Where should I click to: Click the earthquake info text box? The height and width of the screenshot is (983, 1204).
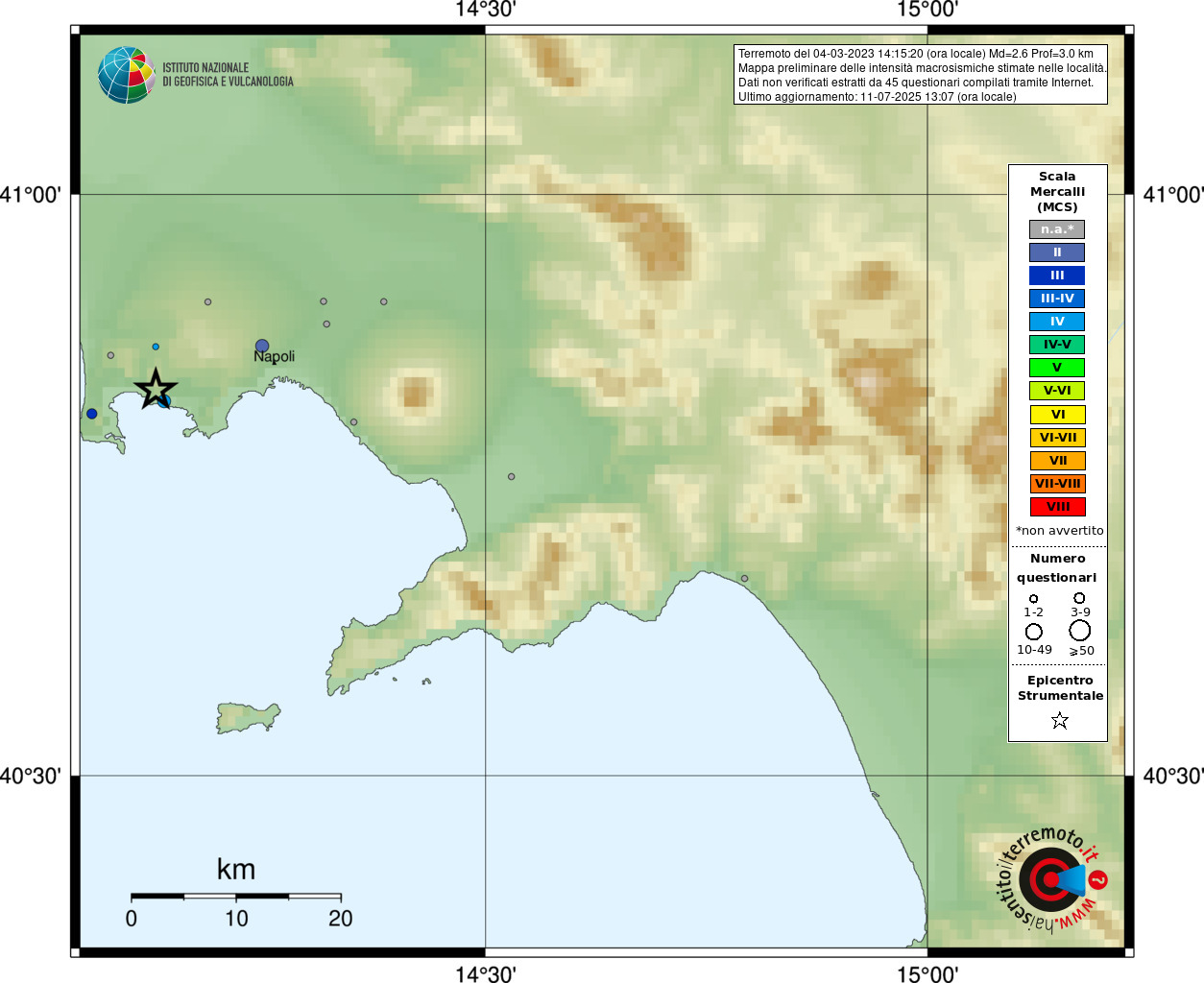921,75
